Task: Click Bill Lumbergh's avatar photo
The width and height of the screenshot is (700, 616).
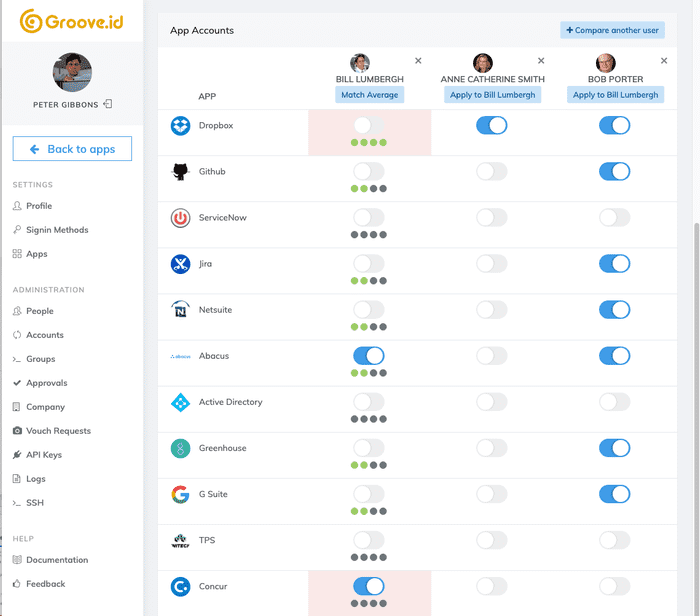Action: [x=360, y=63]
